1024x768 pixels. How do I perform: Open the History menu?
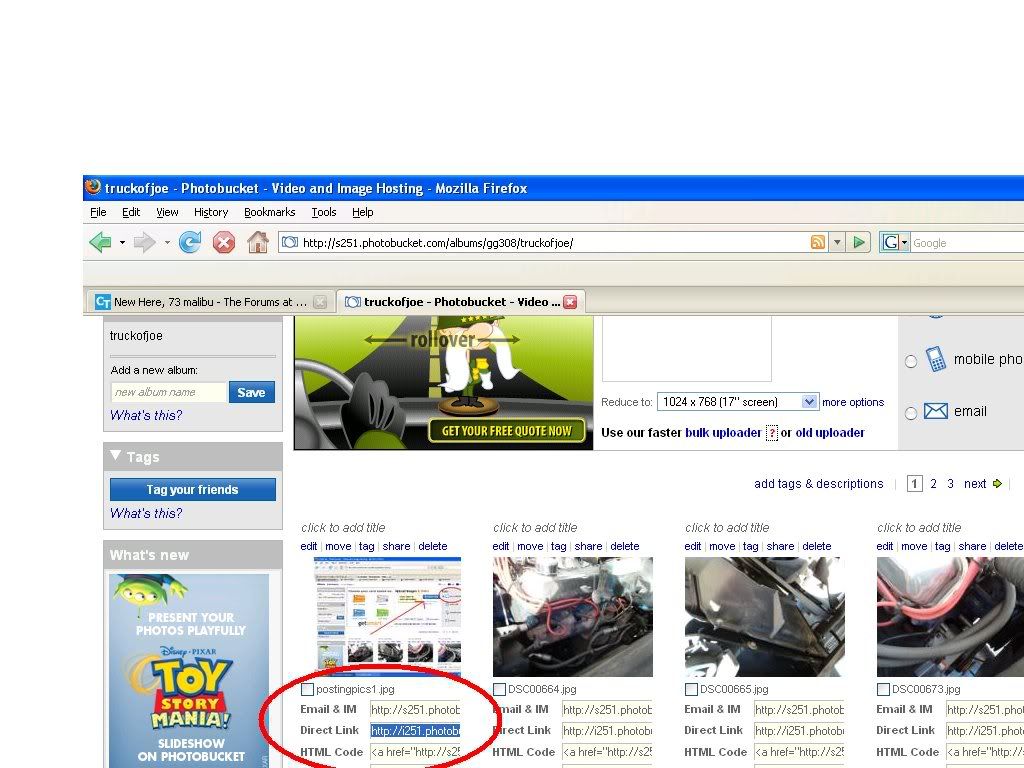pyautogui.click(x=211, y=212)
